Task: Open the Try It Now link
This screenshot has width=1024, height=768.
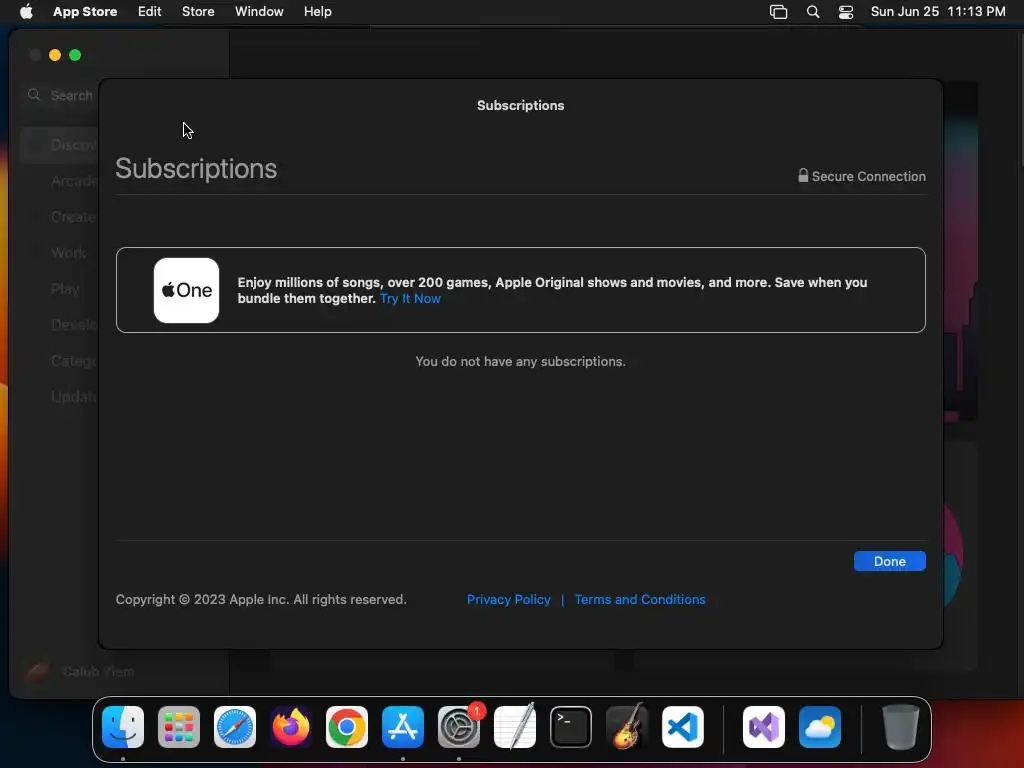Action: coord(410,298)
